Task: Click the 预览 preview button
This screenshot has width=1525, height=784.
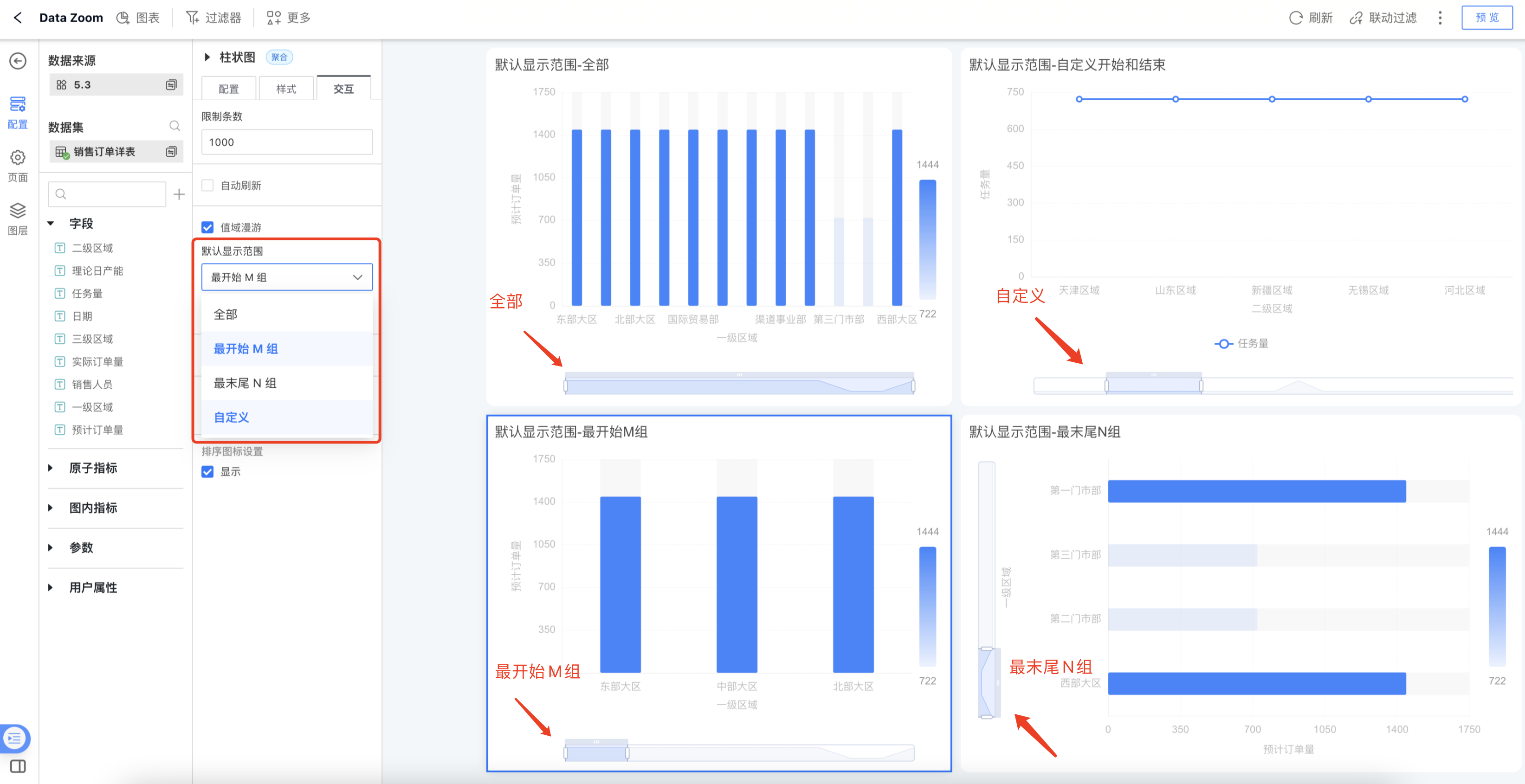Action: click(1486, 18)
